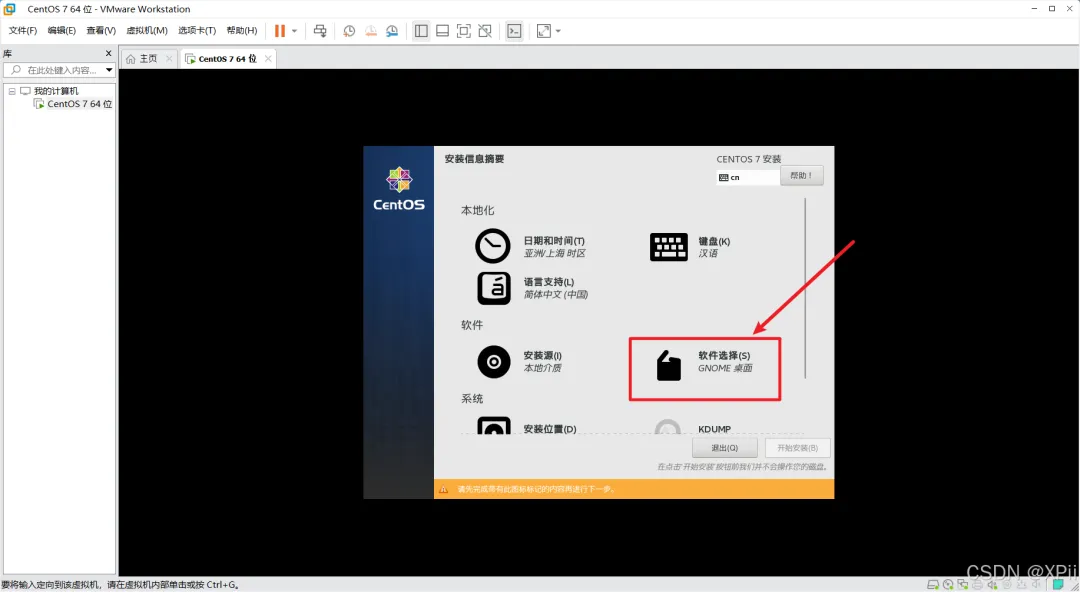Click the Unity mode toolbar icon
The height and width of the screenshot is (592, 1080).
(x=486, y=31)
